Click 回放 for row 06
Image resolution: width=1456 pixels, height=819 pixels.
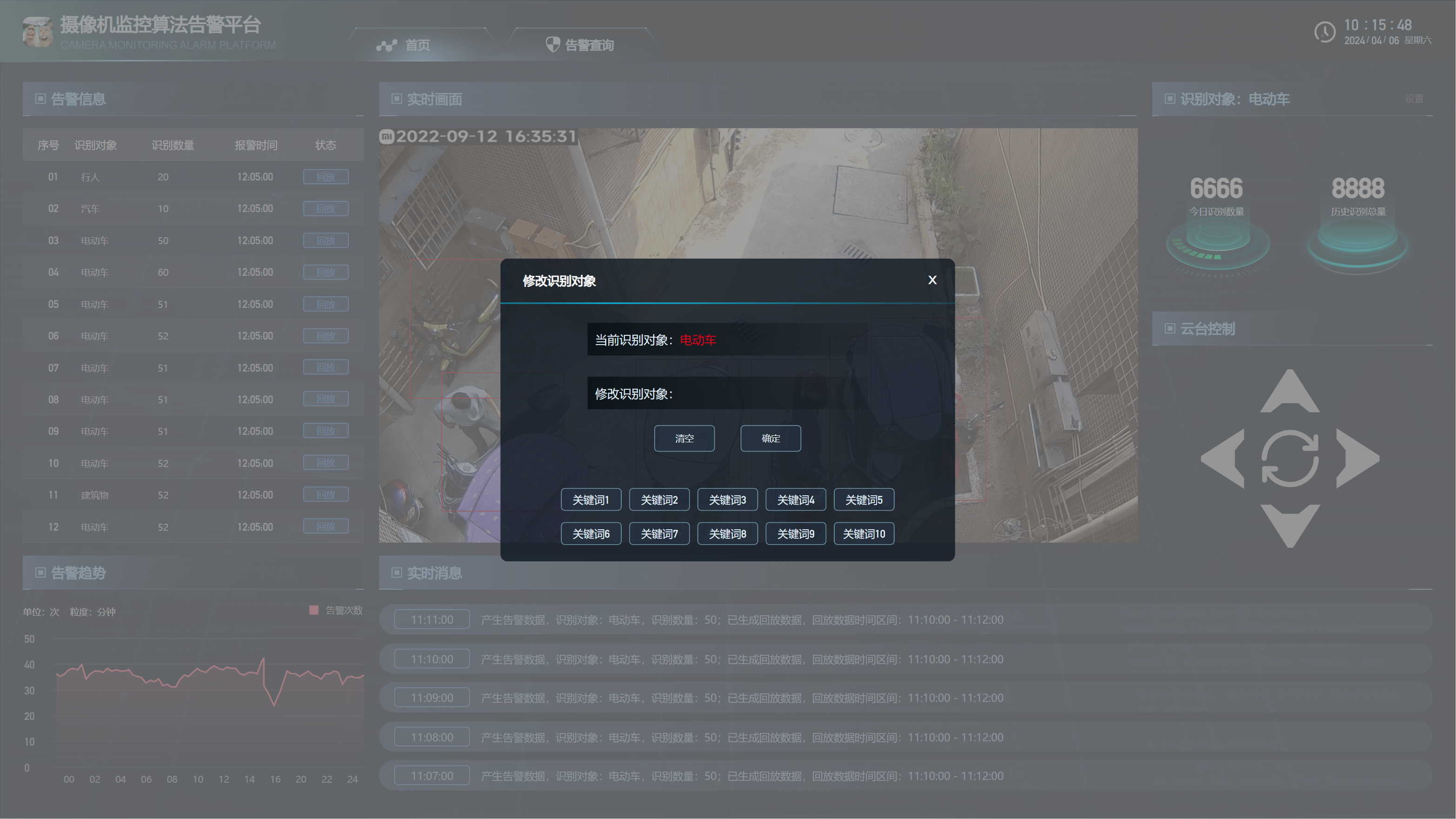[326, 336]
